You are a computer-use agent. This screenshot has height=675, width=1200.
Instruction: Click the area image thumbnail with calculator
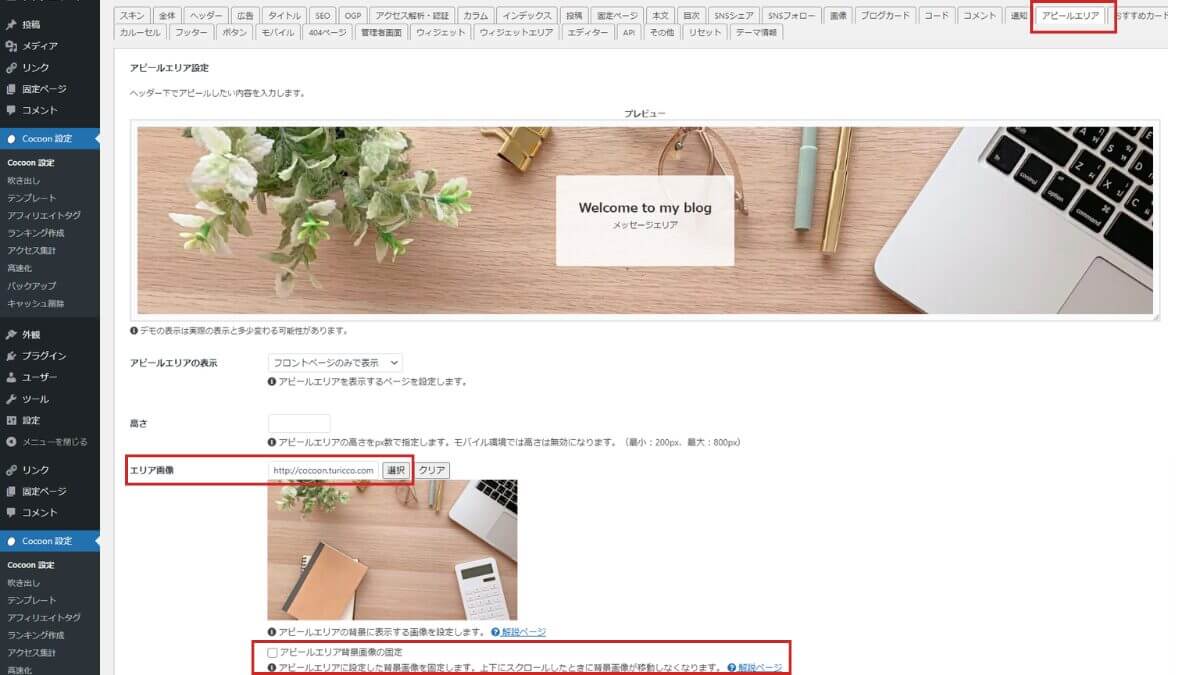pyautogui.click(x=392, y=550)
